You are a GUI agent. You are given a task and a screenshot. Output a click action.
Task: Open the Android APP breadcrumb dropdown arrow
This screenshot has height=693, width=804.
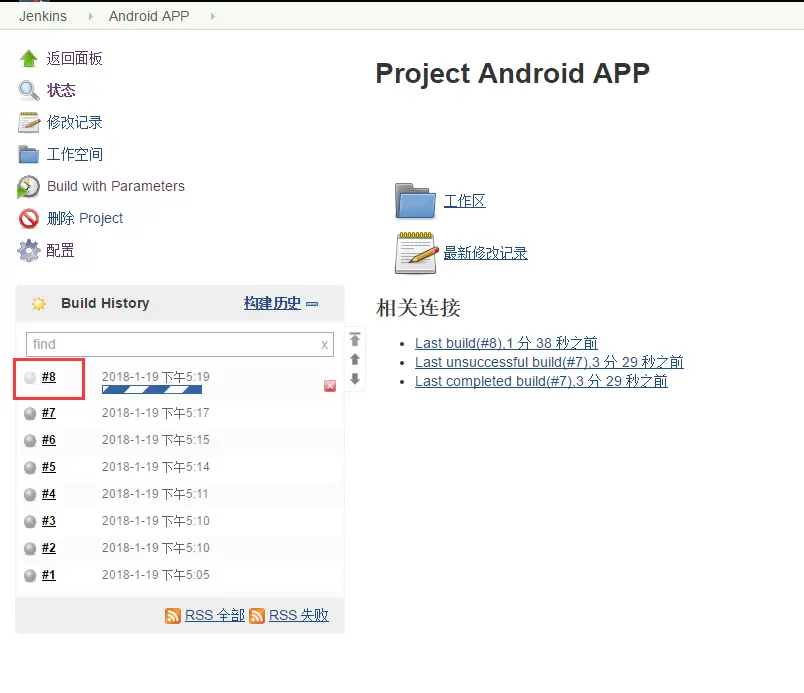(x=213, y=16)
